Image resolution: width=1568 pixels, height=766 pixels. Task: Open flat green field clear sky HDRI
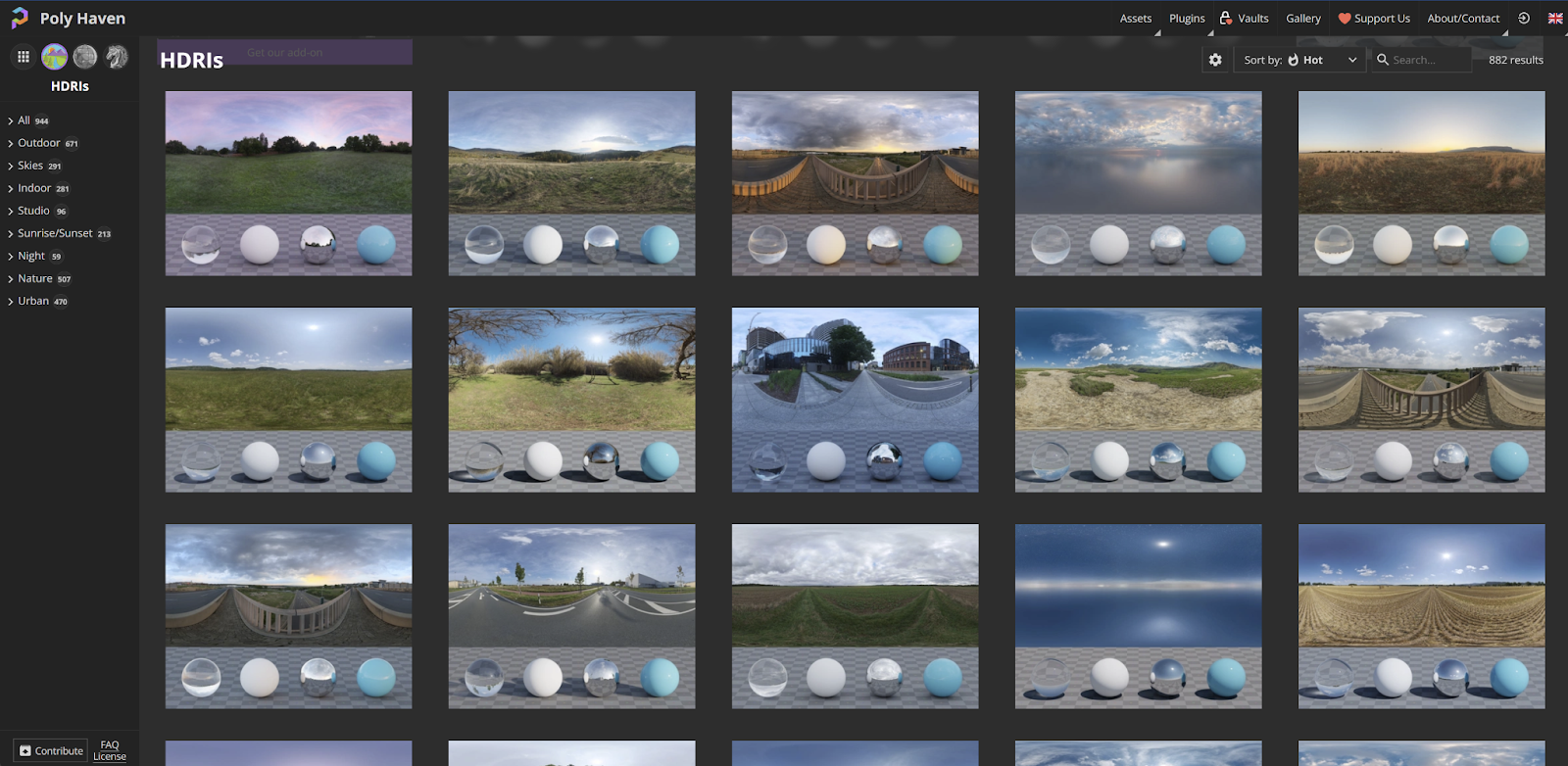click(x=288, y=400)
